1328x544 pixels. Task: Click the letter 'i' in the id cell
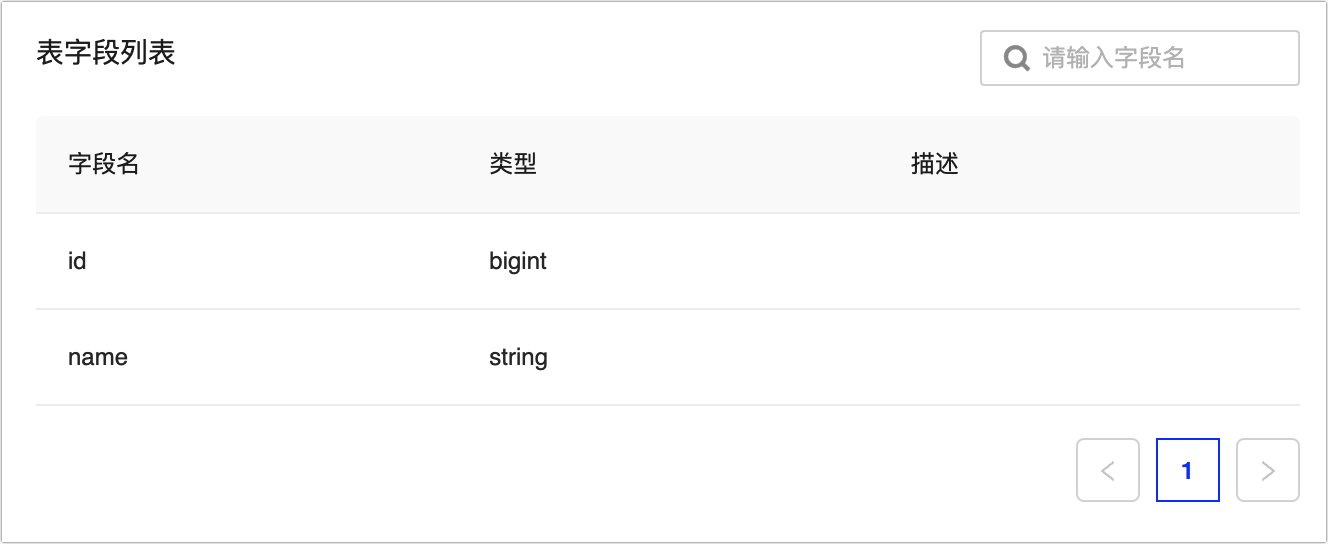[x=71, y=261]
